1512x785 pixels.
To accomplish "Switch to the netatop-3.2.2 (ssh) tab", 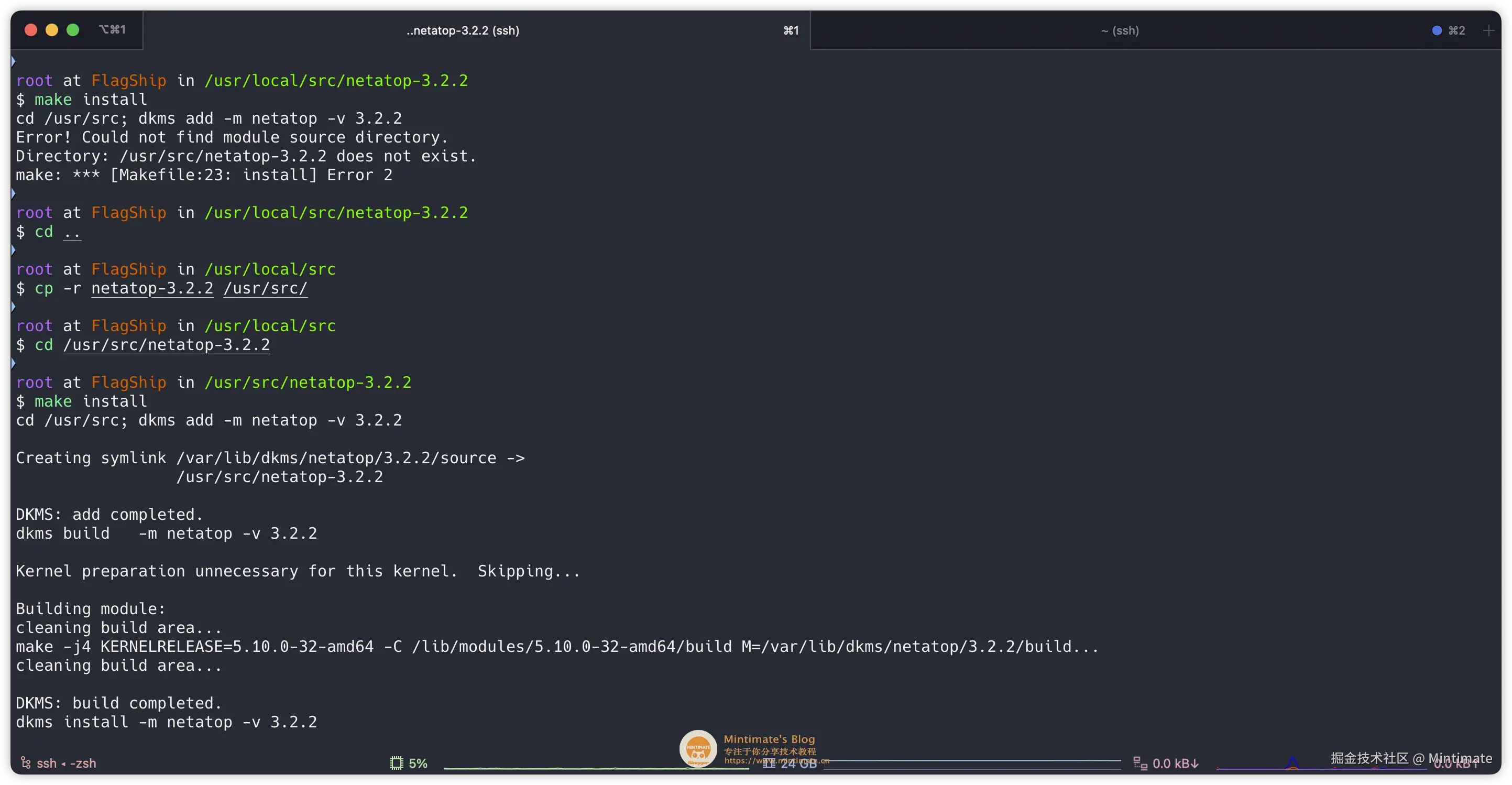I will click(x=463, y=30).
